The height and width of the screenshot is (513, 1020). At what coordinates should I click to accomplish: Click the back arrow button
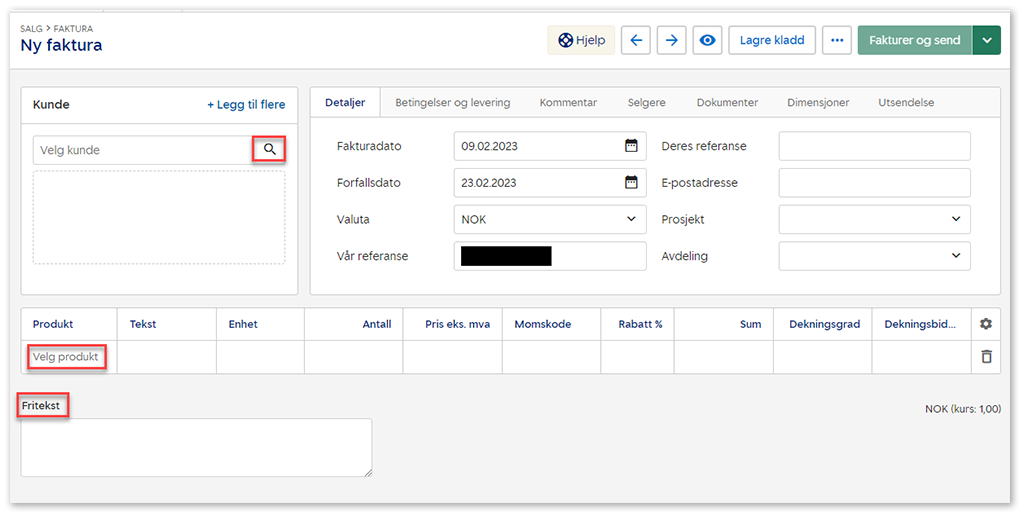(x=636, y=40)
